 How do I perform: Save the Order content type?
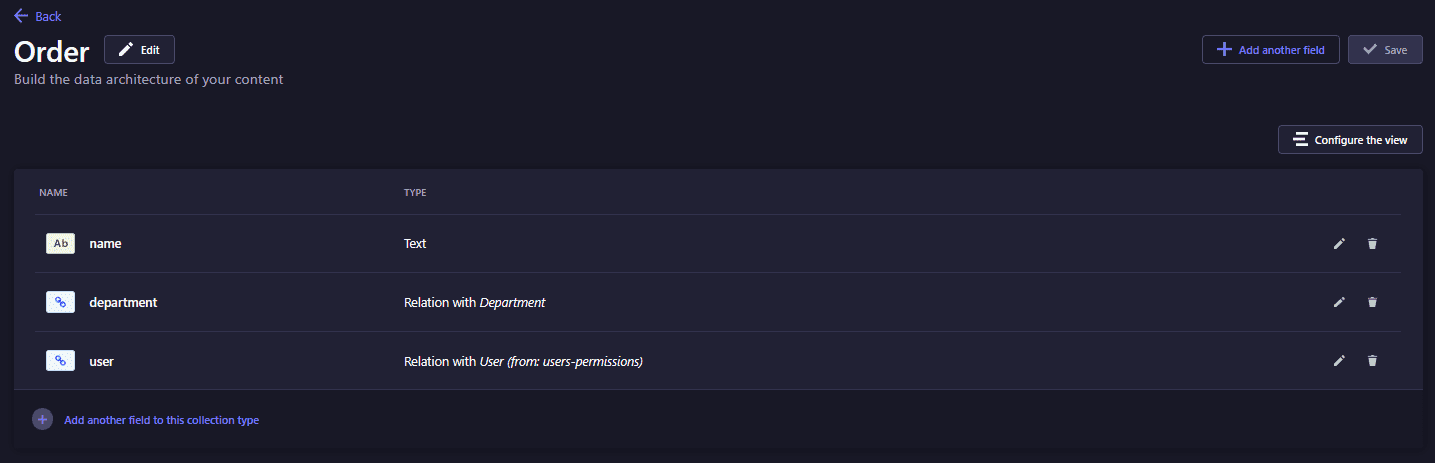(x=1385, y=49)
